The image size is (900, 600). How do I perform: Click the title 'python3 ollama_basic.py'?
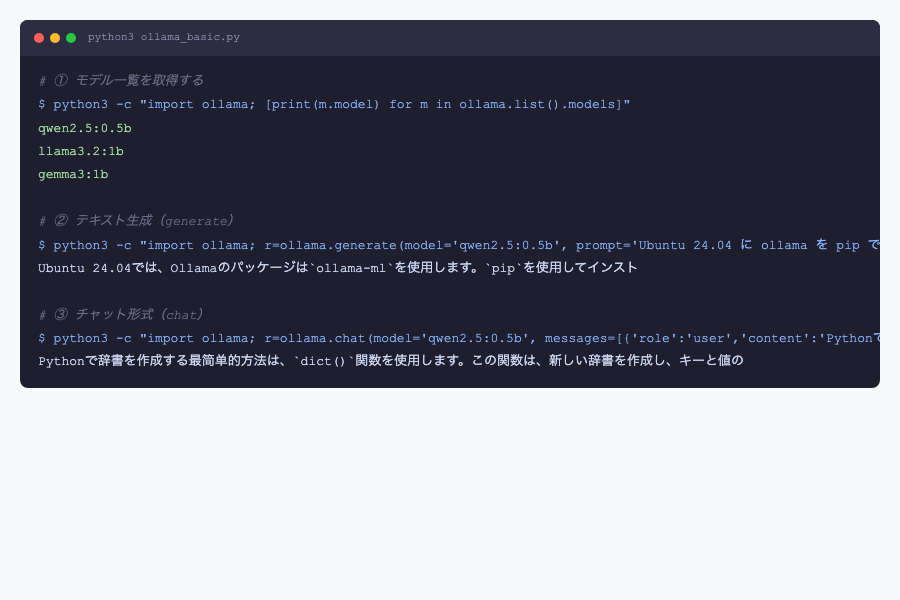pos(164,37)
